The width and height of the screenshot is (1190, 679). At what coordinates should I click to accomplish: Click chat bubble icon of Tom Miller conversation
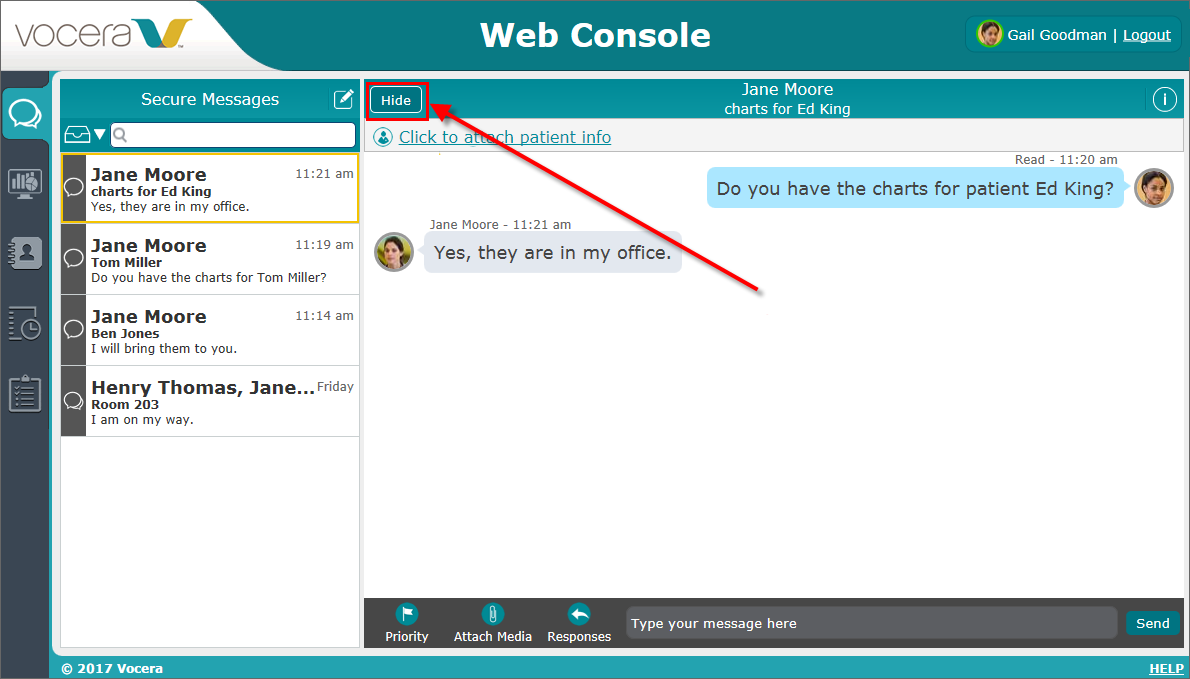74,259
